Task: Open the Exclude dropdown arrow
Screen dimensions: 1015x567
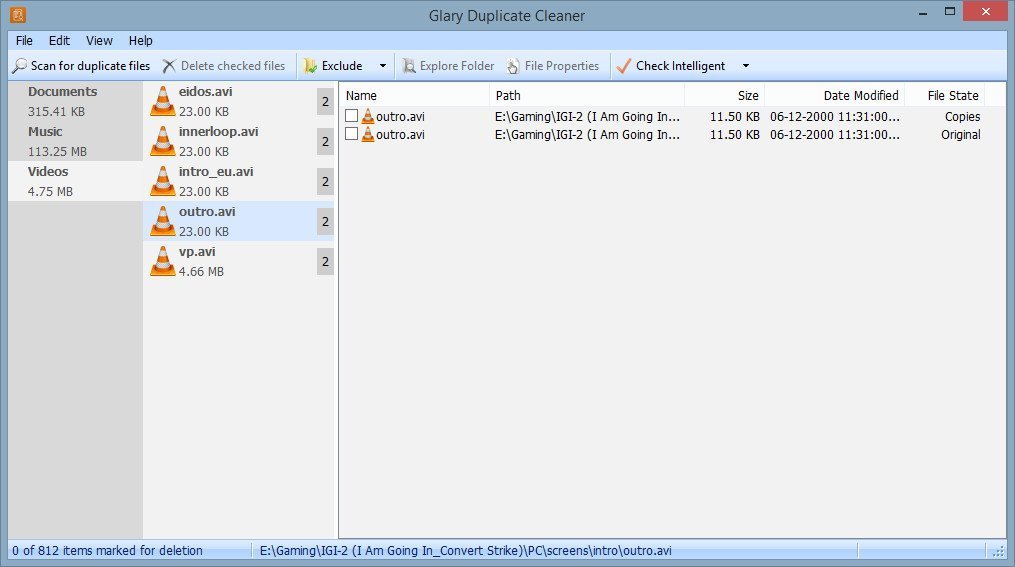Action: click(x=383, y=66)
